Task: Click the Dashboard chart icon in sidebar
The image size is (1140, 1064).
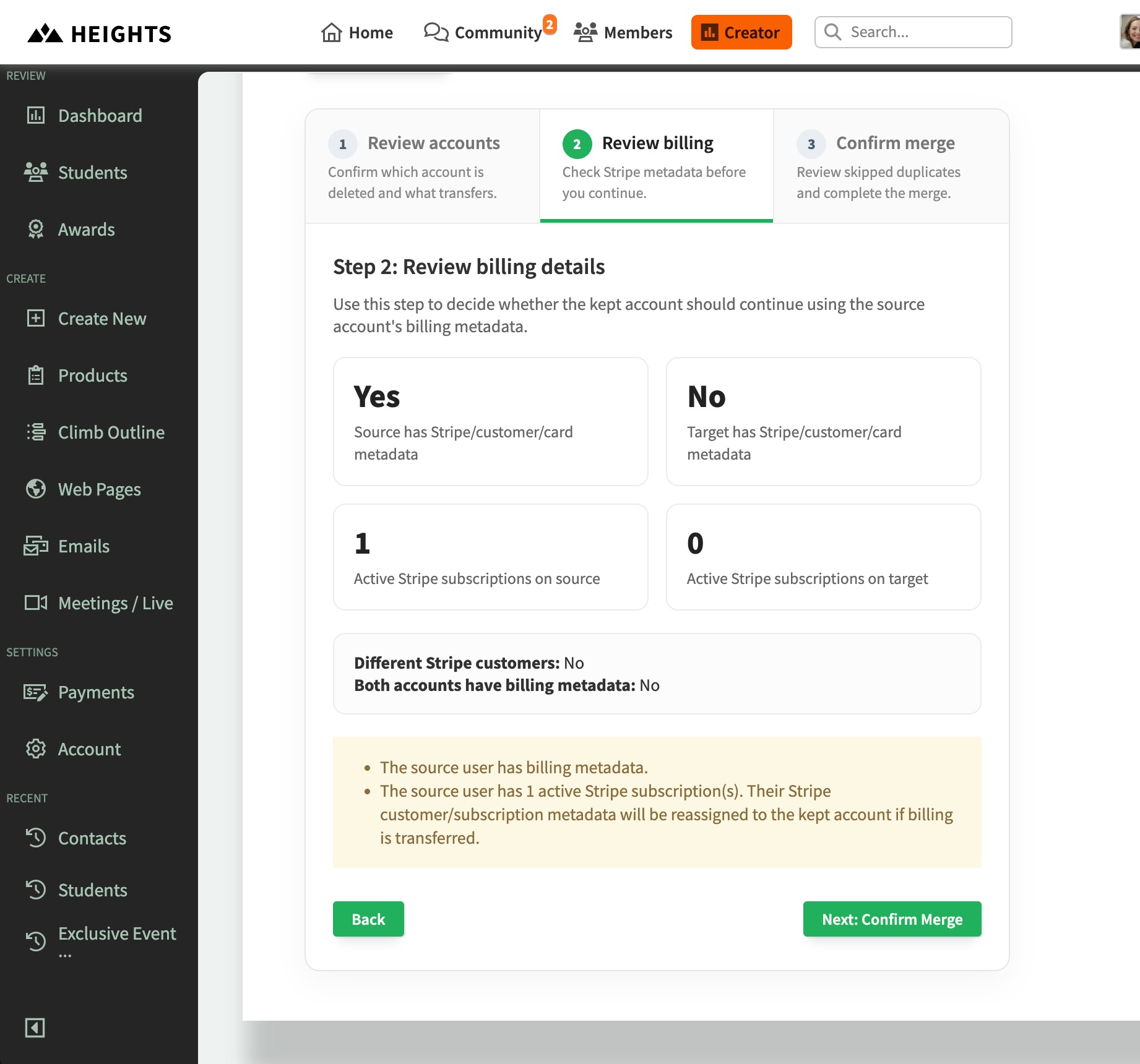Action: tap(36, 115)
